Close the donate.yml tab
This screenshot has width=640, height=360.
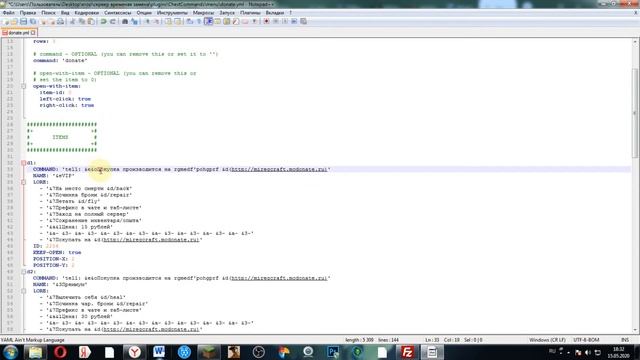tap(33, 32)
